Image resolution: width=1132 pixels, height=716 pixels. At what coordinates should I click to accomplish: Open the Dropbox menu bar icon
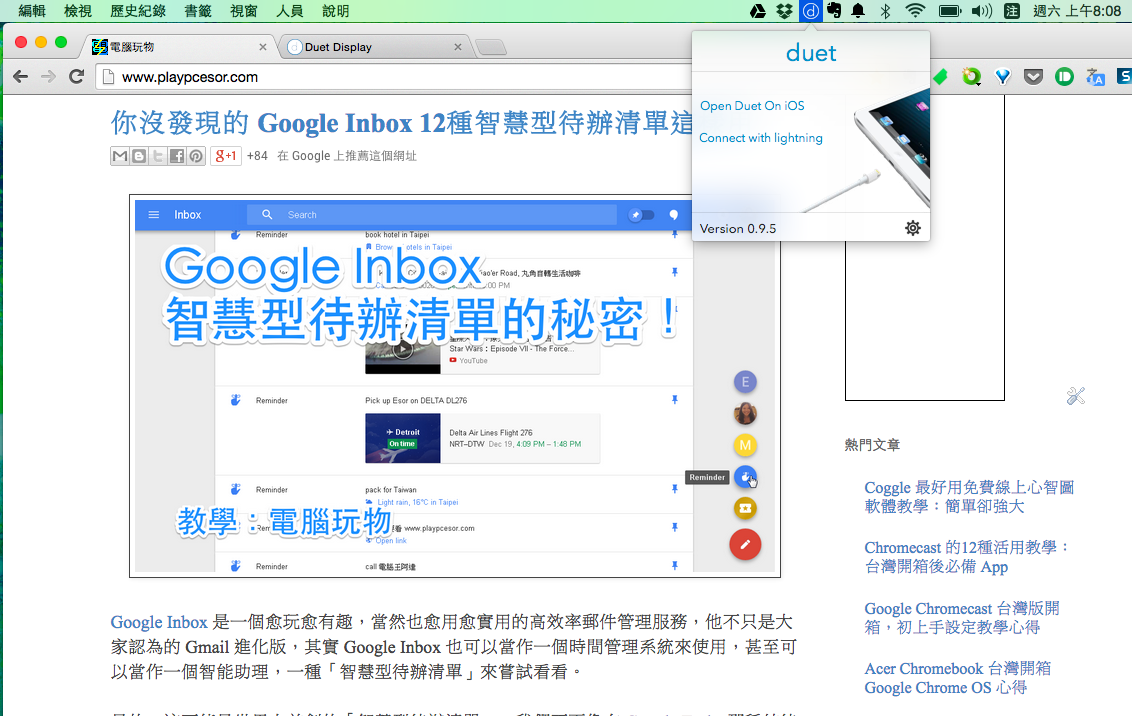(x=784, y=11)
